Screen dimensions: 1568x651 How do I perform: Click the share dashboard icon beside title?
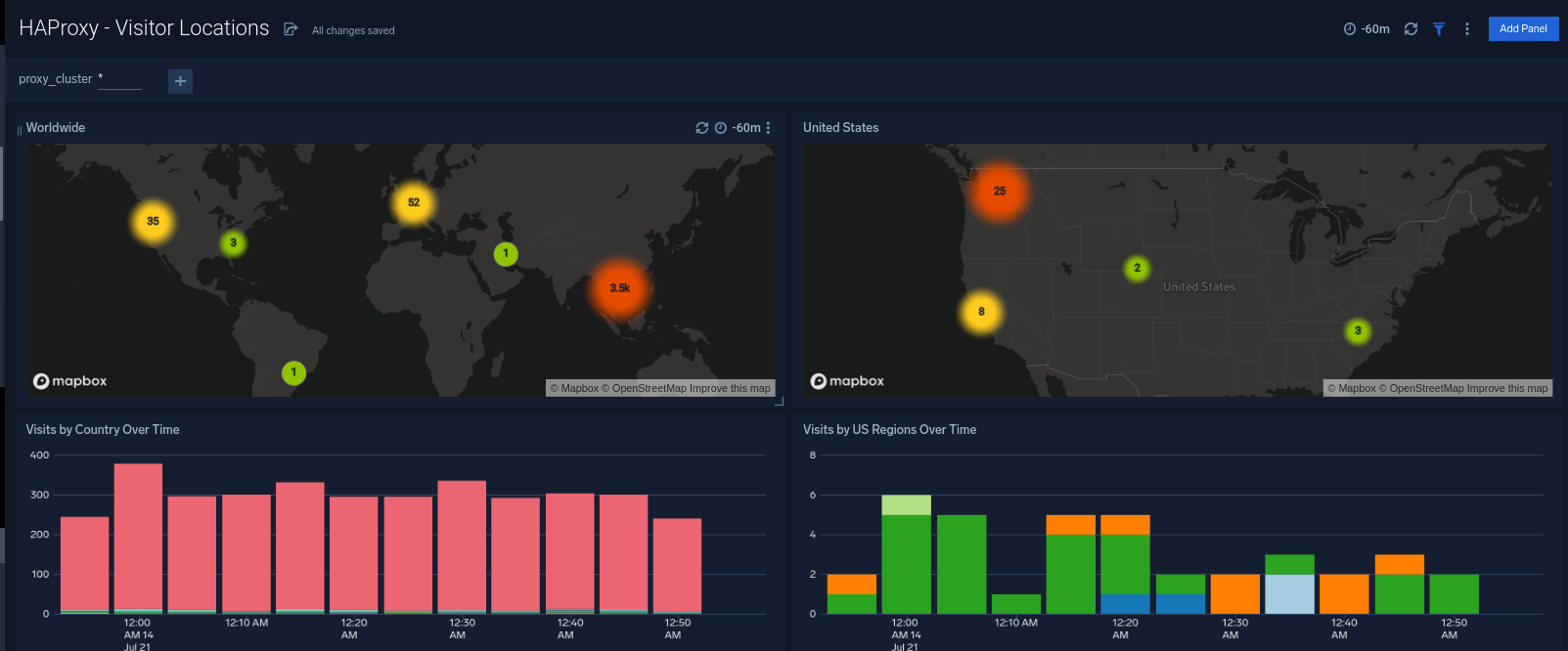[x=291, y=29]
